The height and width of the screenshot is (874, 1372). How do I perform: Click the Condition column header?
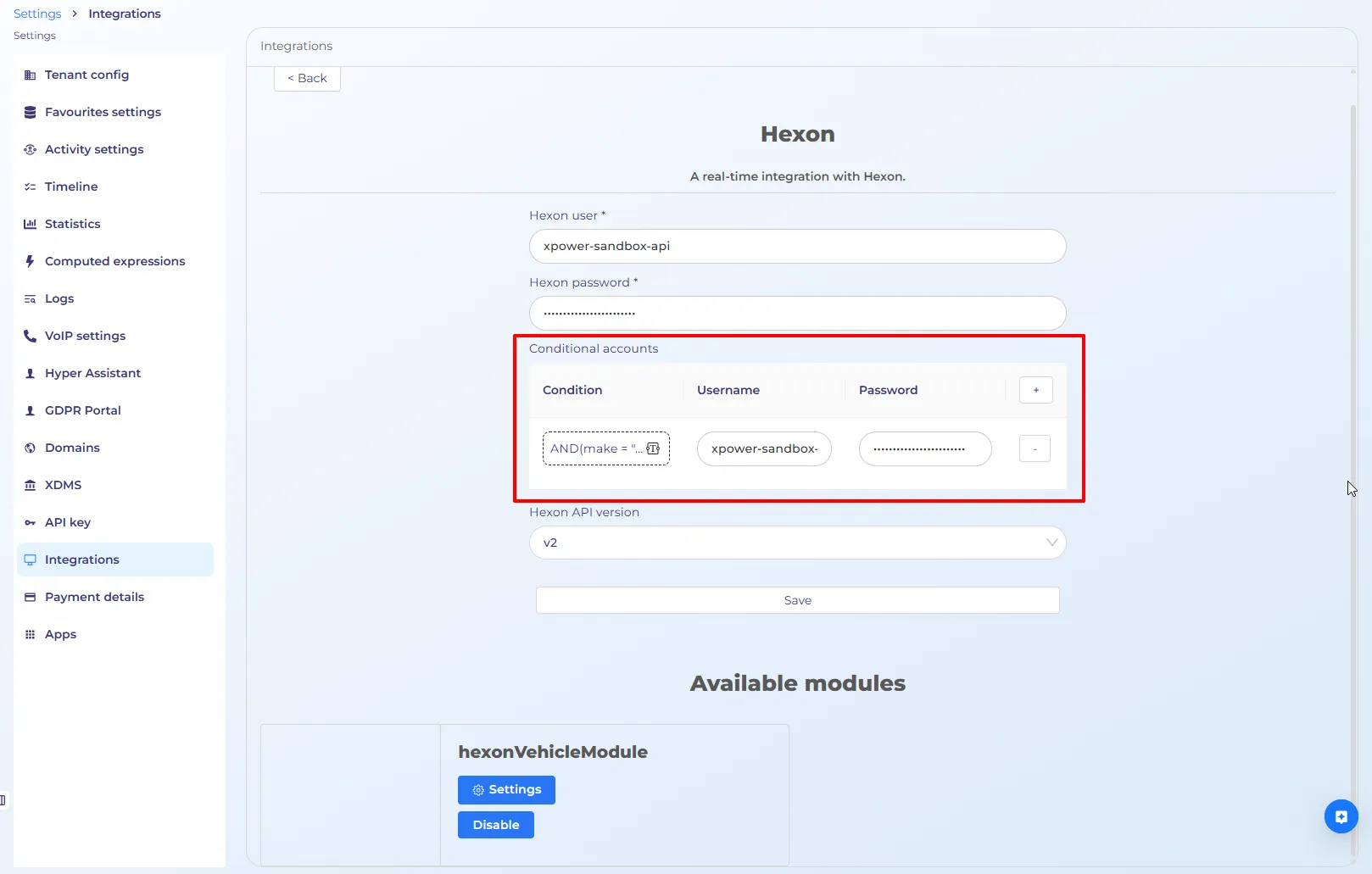tap(572, 390)
